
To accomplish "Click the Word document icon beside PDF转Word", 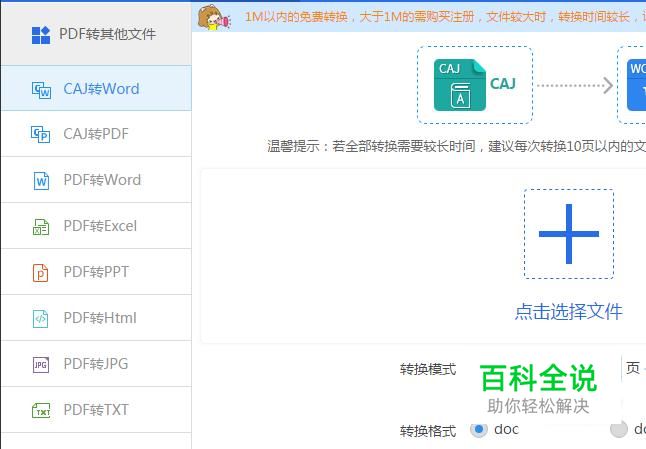I will (41, 181).
